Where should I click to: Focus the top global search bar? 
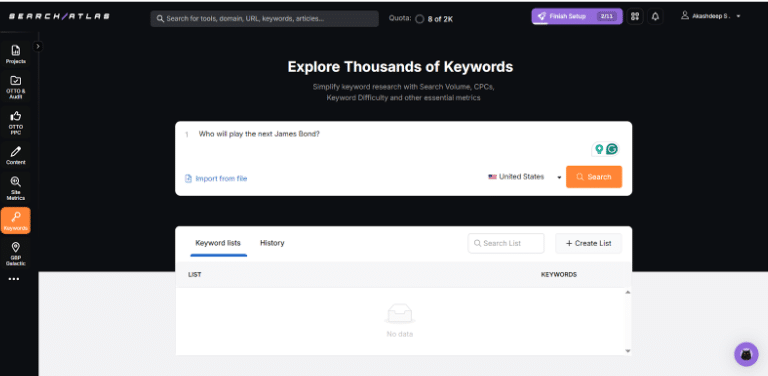(264, 19)
